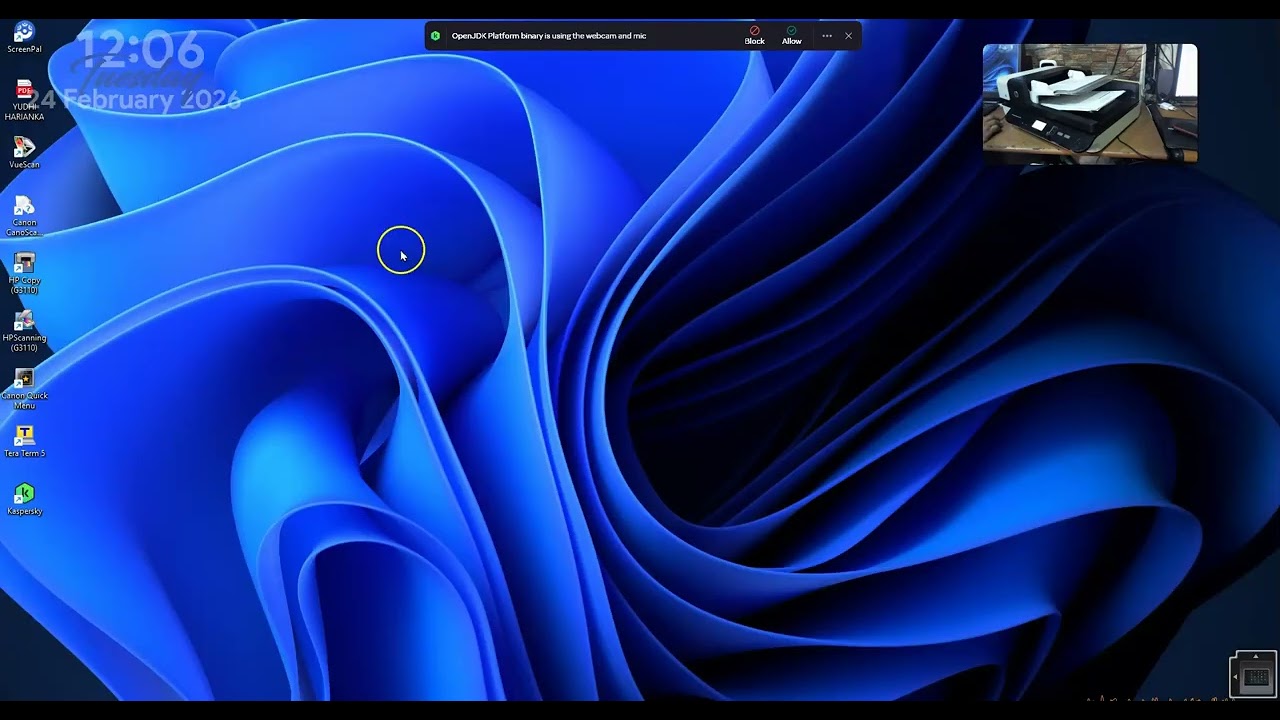Click the up arrow on the widget
Screen dimensions: 1280x720
point(1256,656)
